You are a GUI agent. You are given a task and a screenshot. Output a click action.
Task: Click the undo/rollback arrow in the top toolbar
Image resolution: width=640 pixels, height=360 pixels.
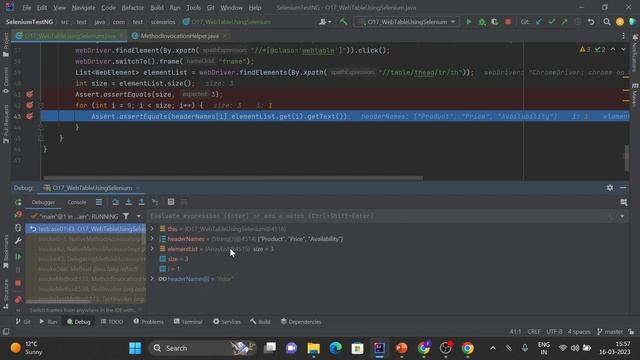point(591,22)
